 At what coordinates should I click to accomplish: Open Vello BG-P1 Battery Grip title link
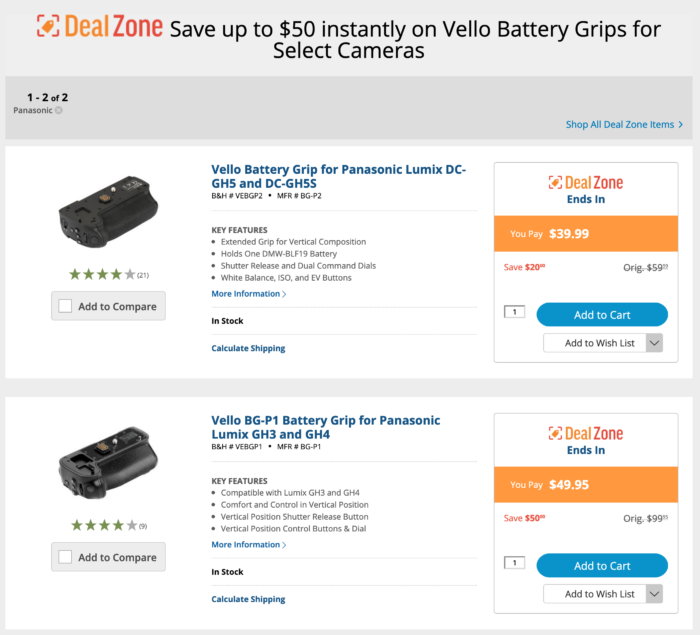click(325, 427)
